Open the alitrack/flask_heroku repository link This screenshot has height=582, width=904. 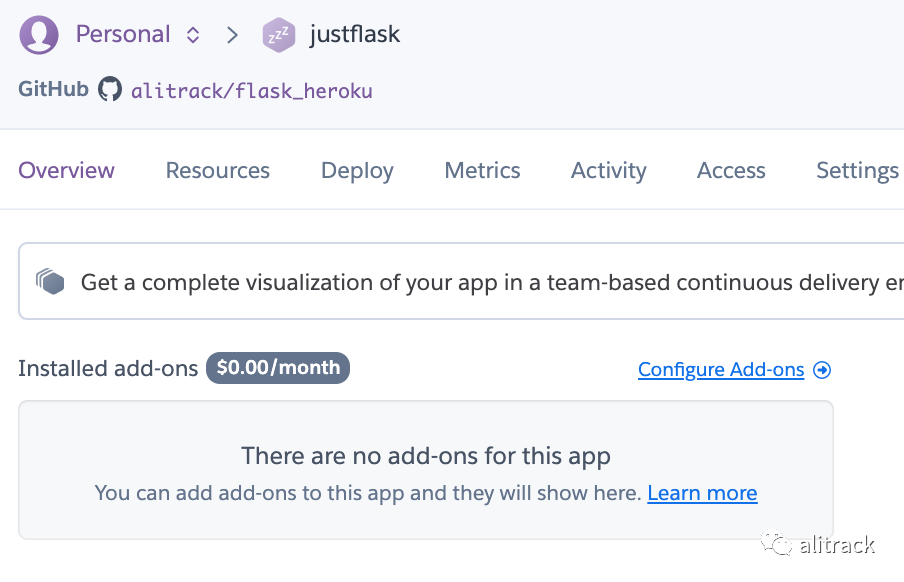251,91
